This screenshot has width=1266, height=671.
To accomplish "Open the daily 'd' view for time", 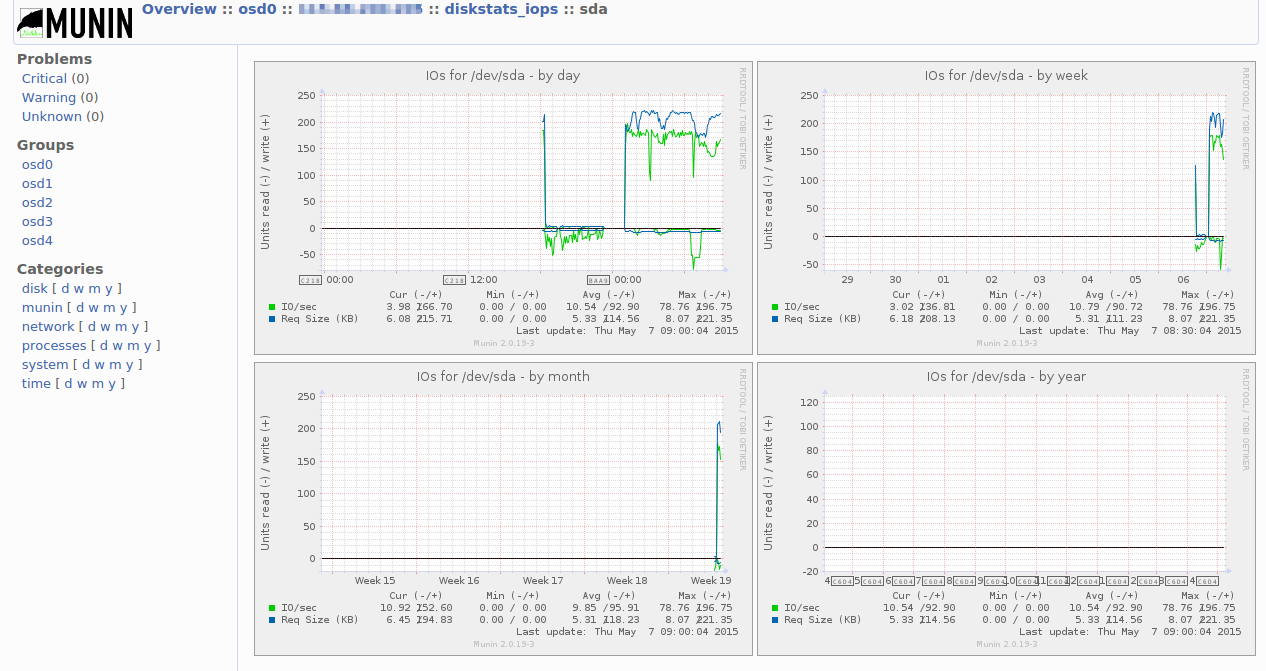I will coord(69,383).
